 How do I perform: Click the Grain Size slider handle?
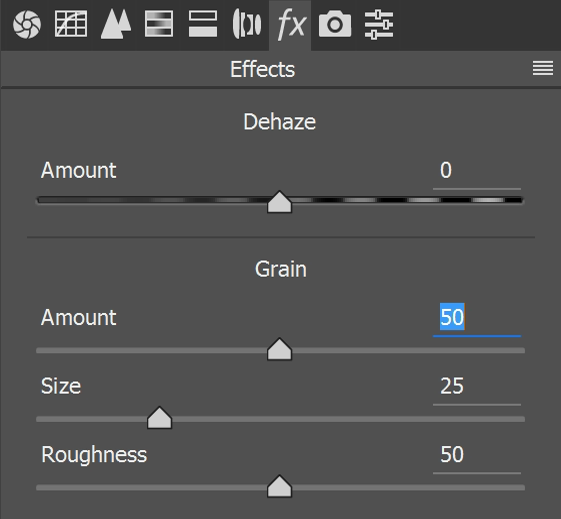click(160, 418)
